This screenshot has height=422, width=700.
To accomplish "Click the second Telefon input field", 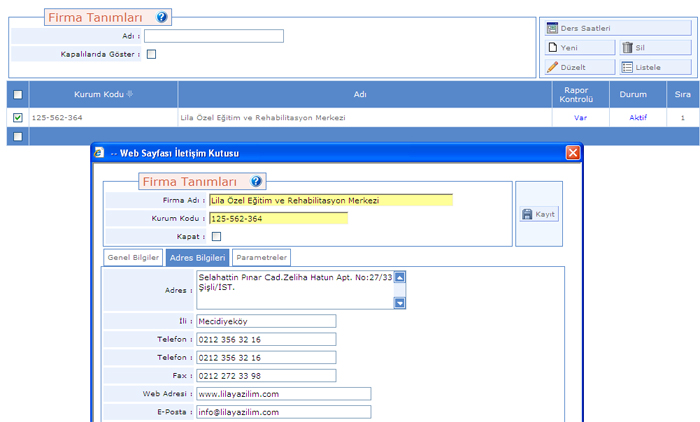I will (266, 358).
